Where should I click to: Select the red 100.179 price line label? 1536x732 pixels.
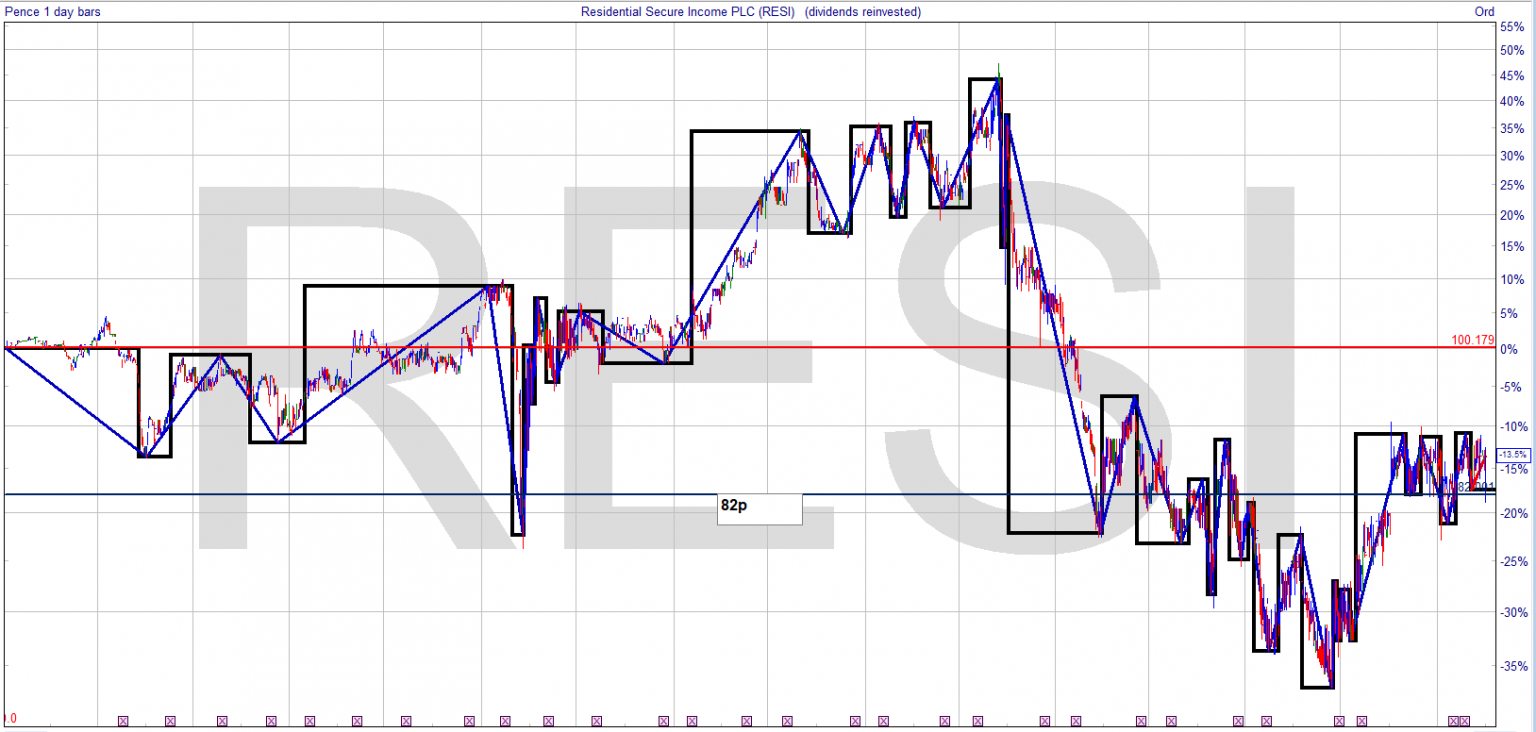(1472, 340)
